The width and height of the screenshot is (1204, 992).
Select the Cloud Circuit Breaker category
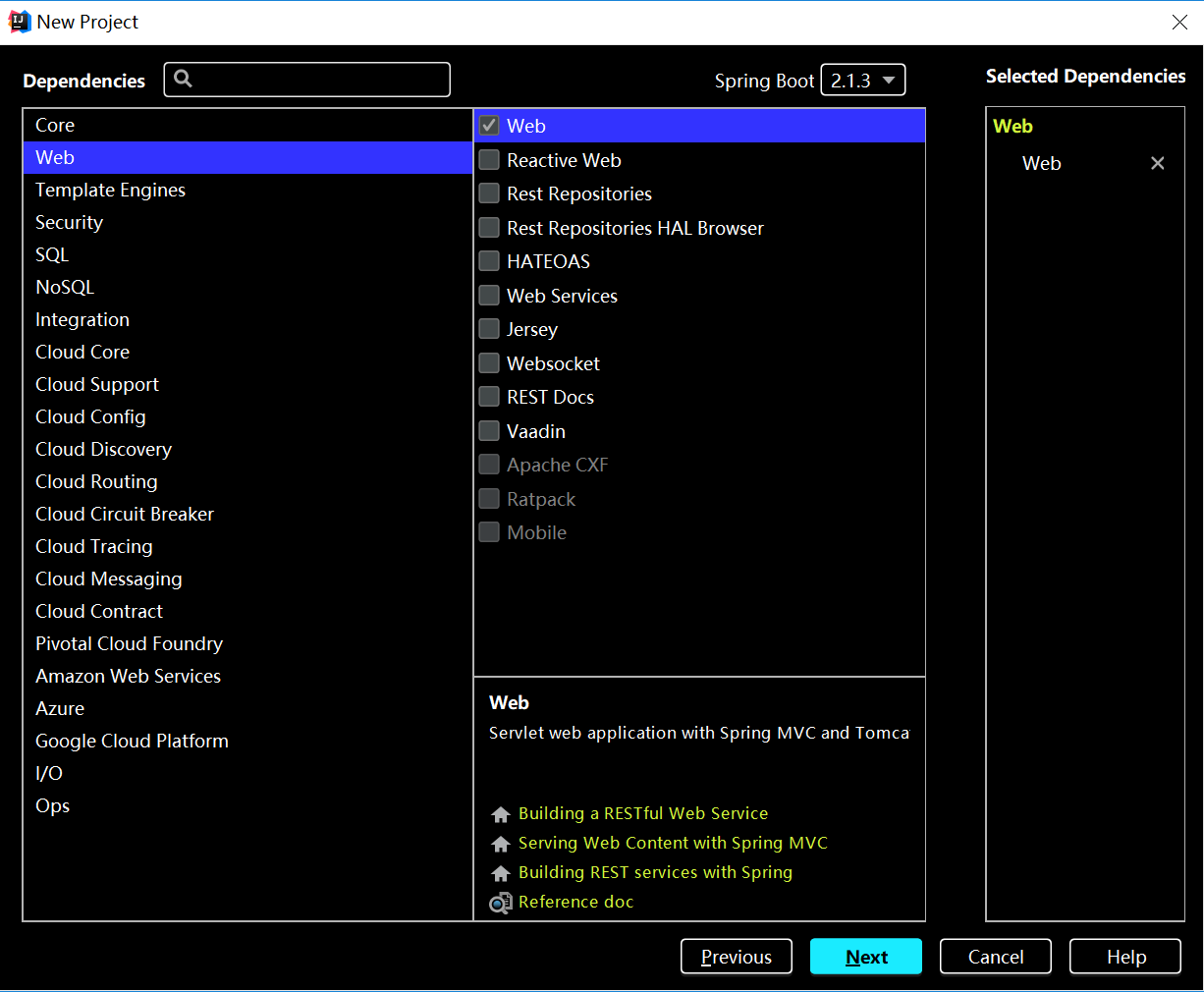click(247, 514)
